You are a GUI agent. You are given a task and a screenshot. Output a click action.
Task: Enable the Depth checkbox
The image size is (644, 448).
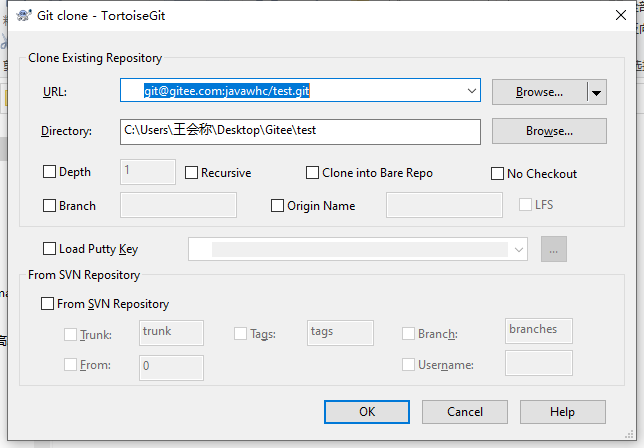pyautogui.click(x=49, y=172)
